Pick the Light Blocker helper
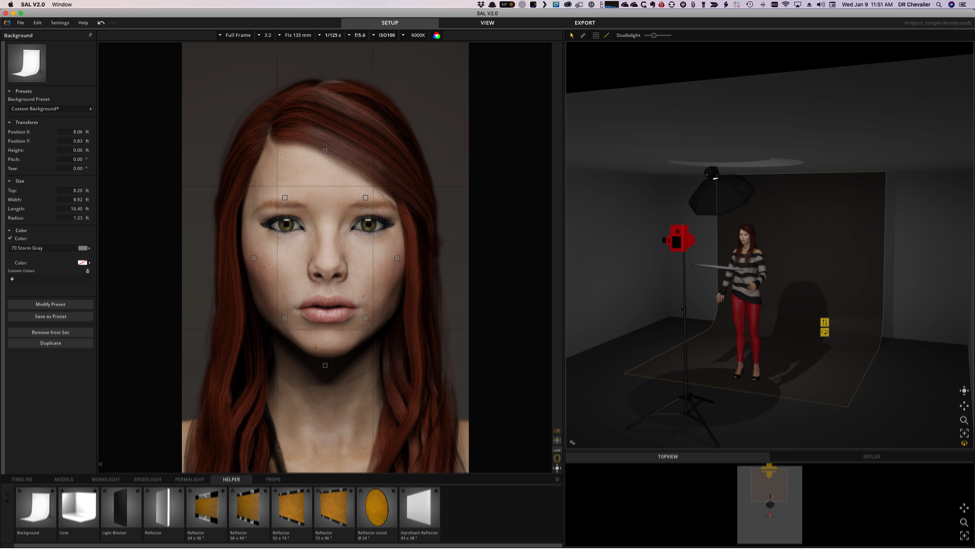The image size is (975, 549). coord(121,508)
